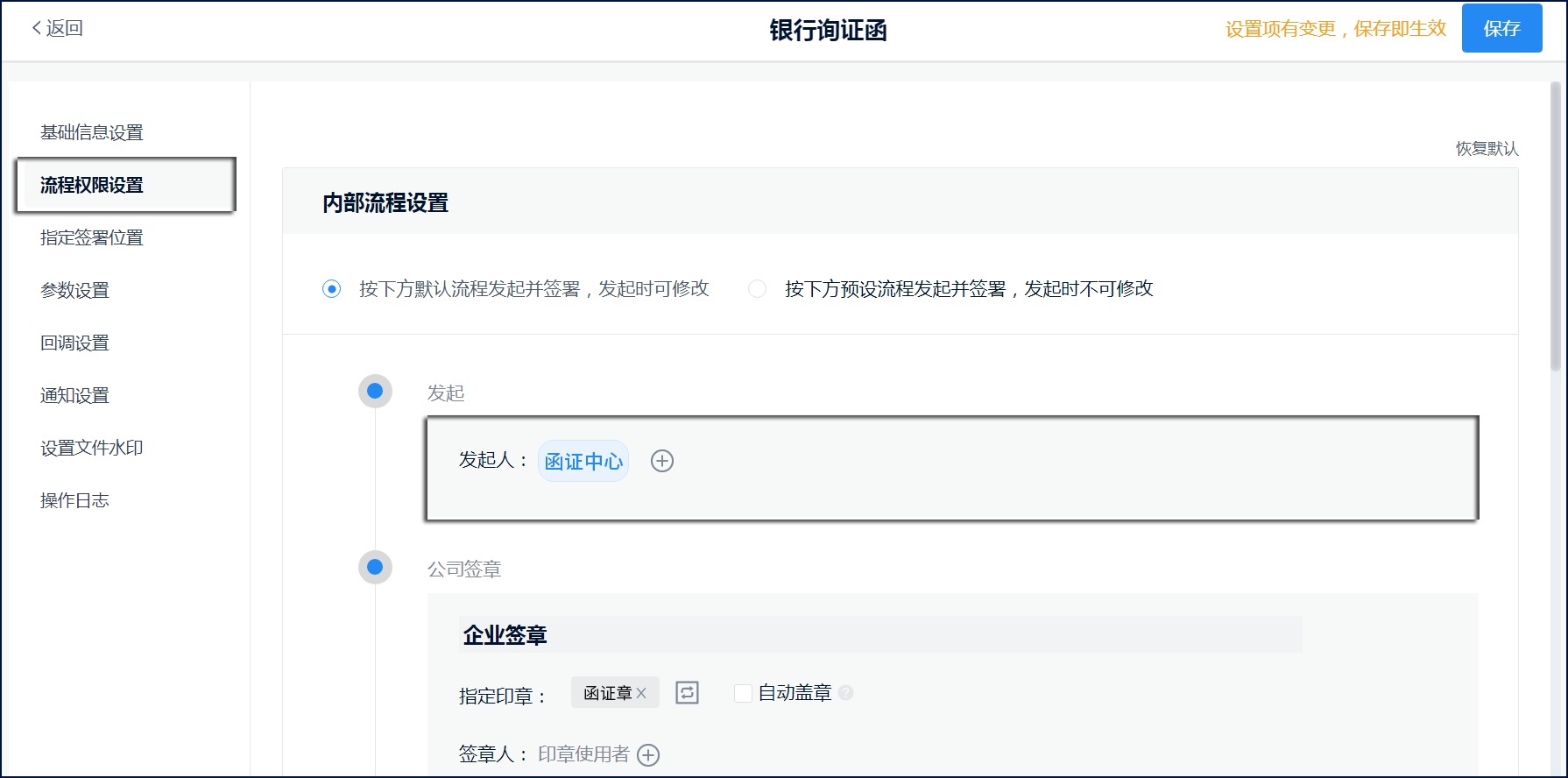1568x778 pixels.
Task: Click the swap seal icon
Action: (x=687, y=693)
